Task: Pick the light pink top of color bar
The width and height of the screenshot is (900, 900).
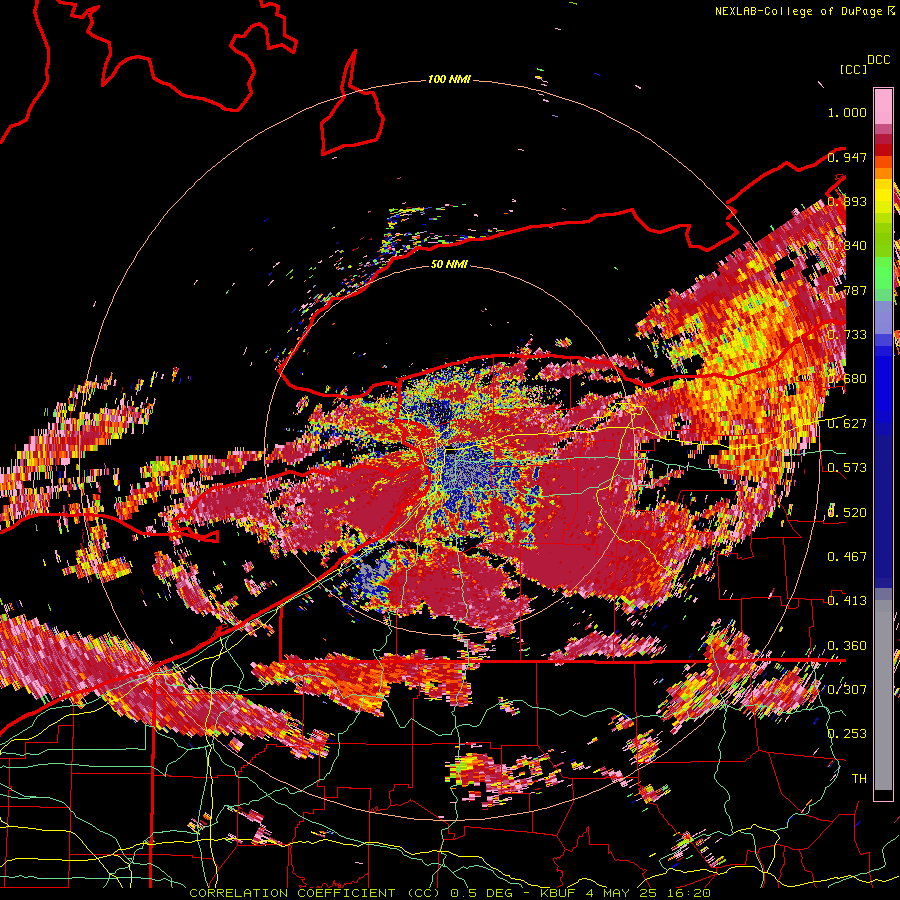Action: [x=883, y=106]
